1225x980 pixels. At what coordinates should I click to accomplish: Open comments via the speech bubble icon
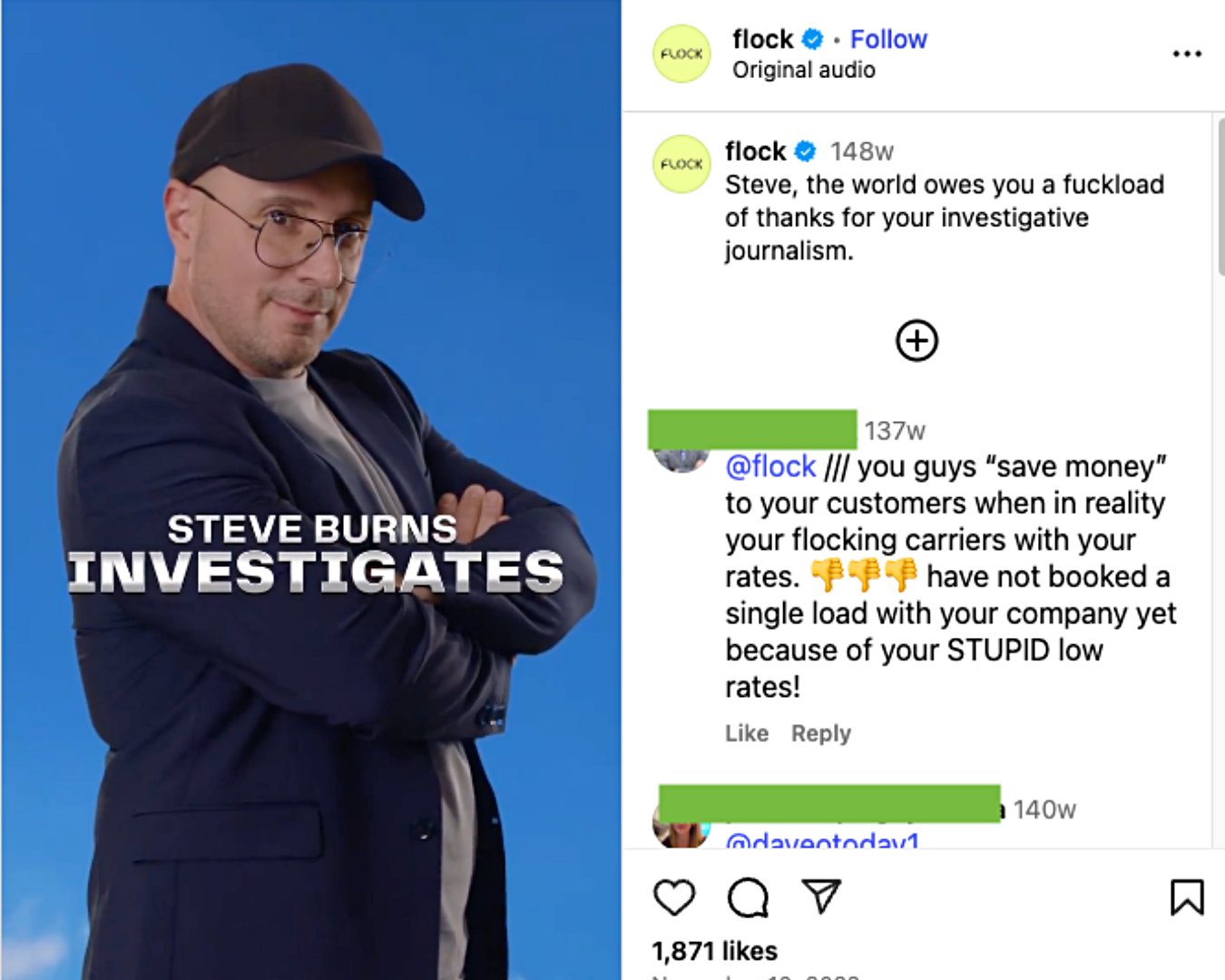pyautogui.click(x=749, y=897)
